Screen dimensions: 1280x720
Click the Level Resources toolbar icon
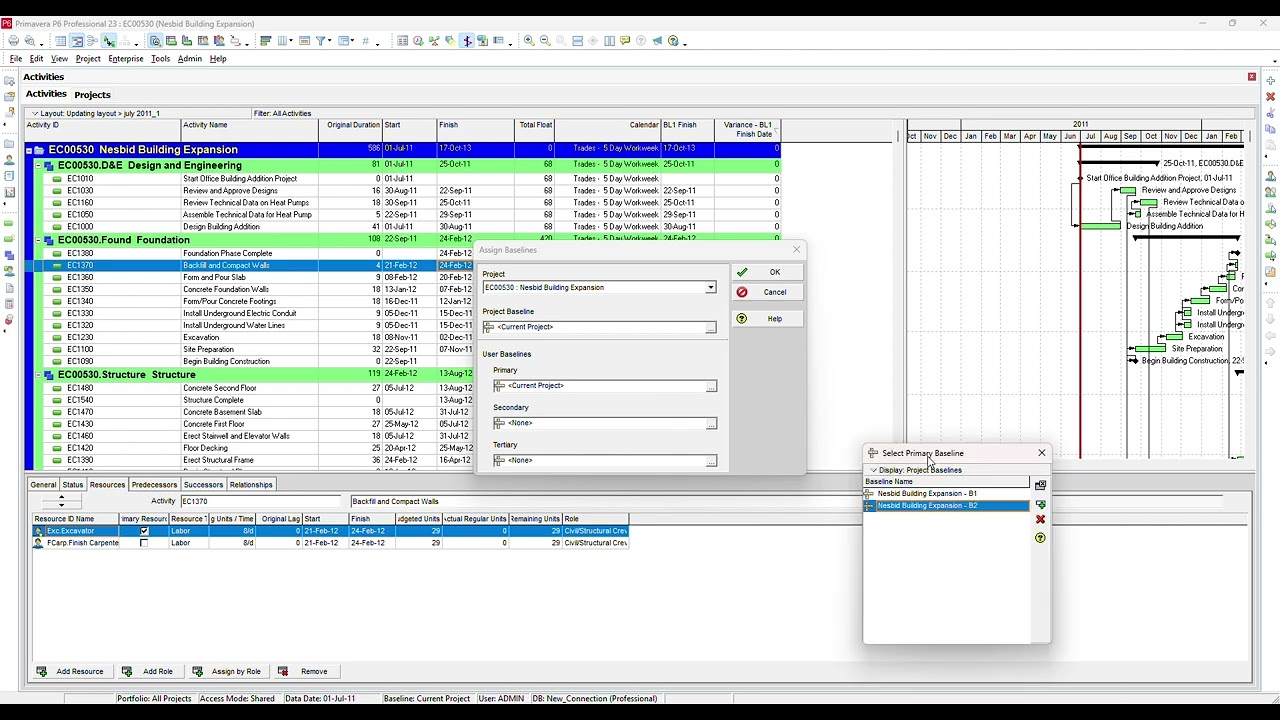point(434,41)
